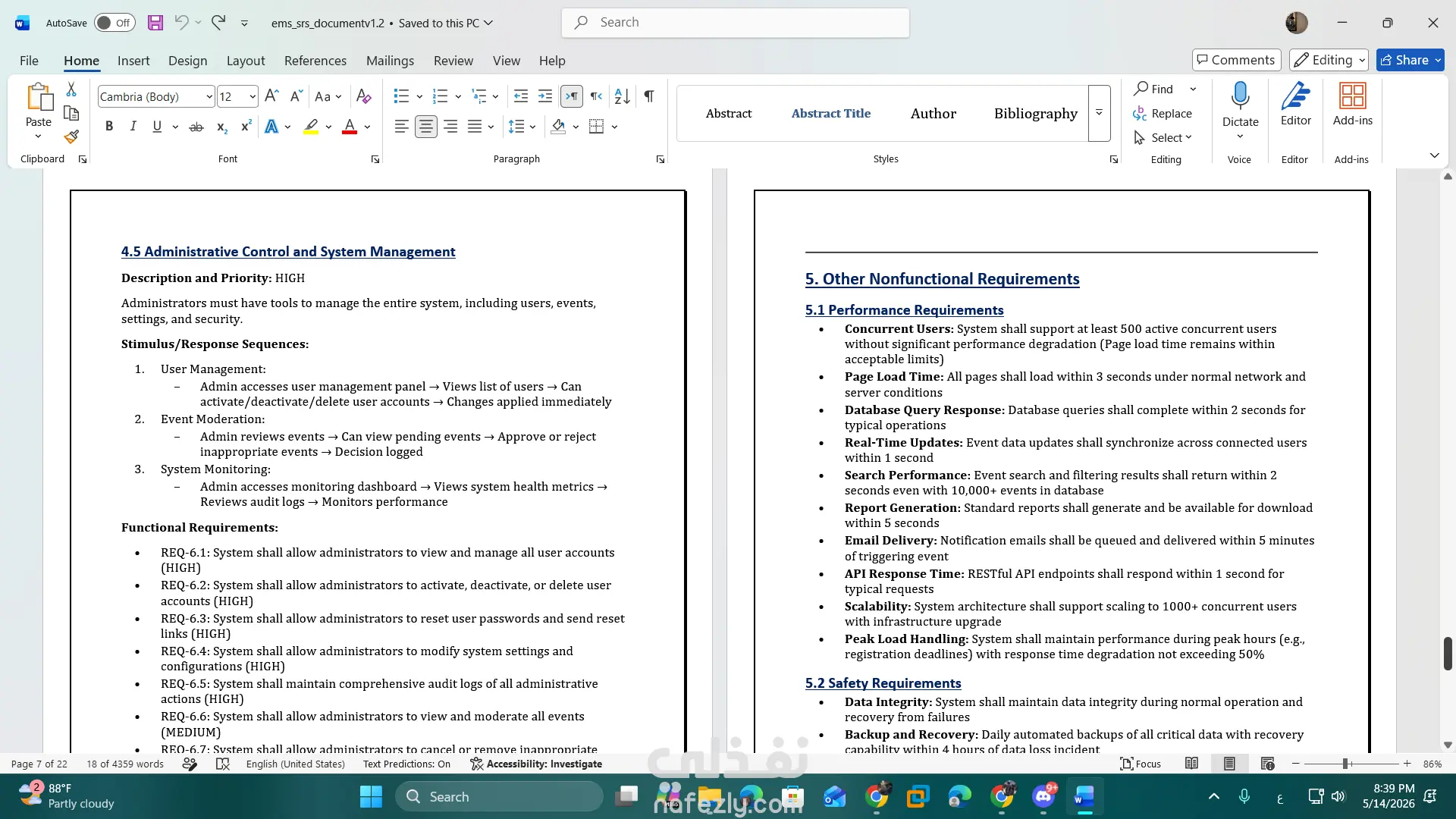The height and width of the screenshot is (819, 1456).
Task: Sort the selected text alphabetically
Action: point(622,96)
